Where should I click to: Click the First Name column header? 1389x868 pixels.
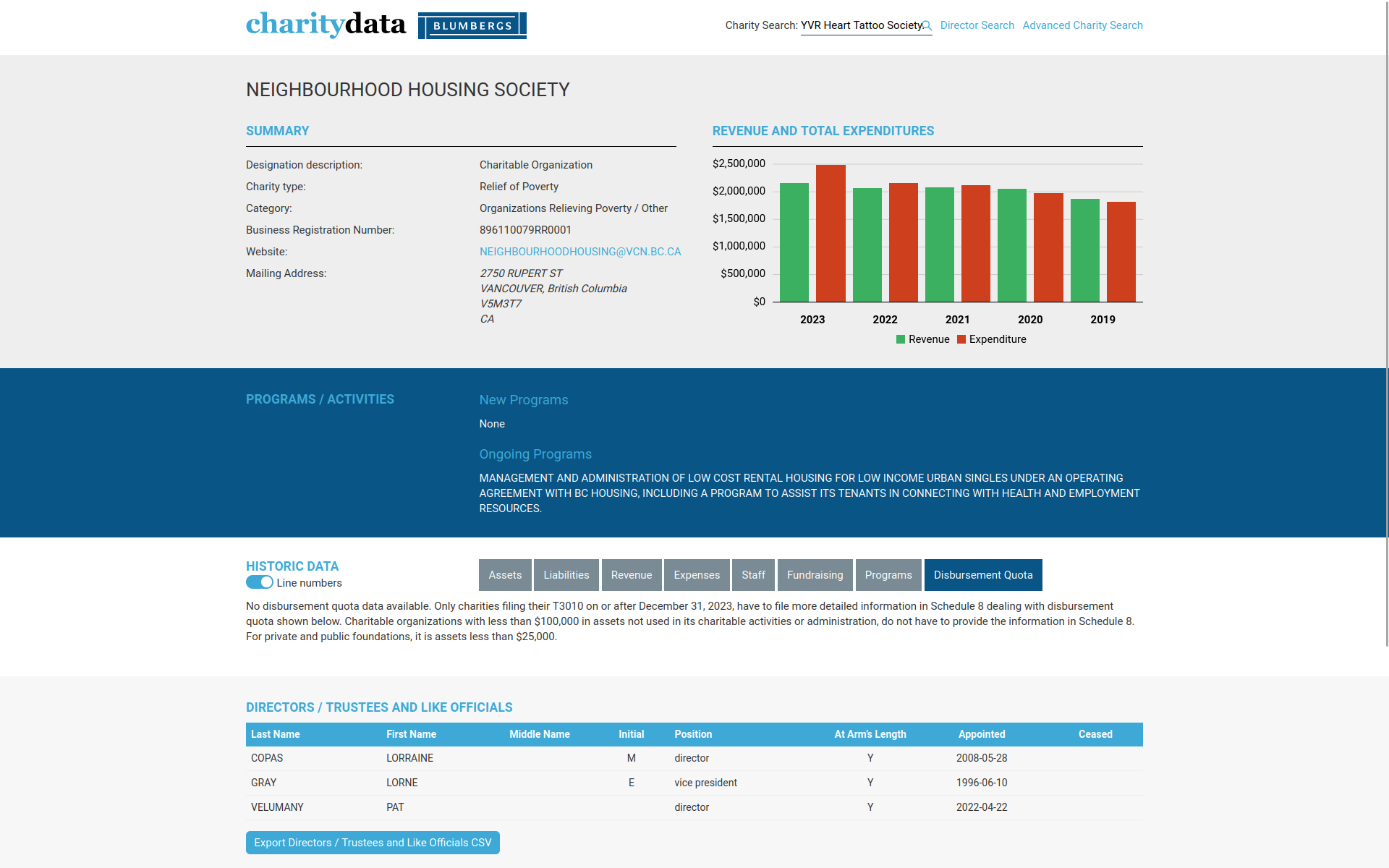(411, 734)
